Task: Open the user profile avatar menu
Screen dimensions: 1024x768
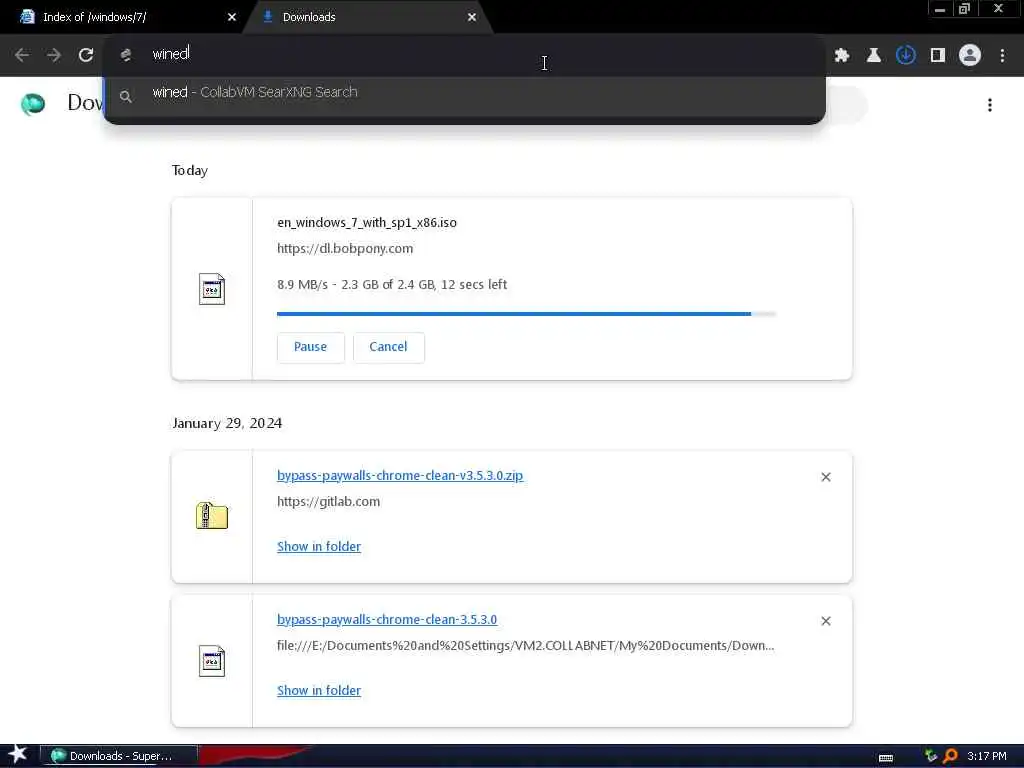Action: click(970, 56)
